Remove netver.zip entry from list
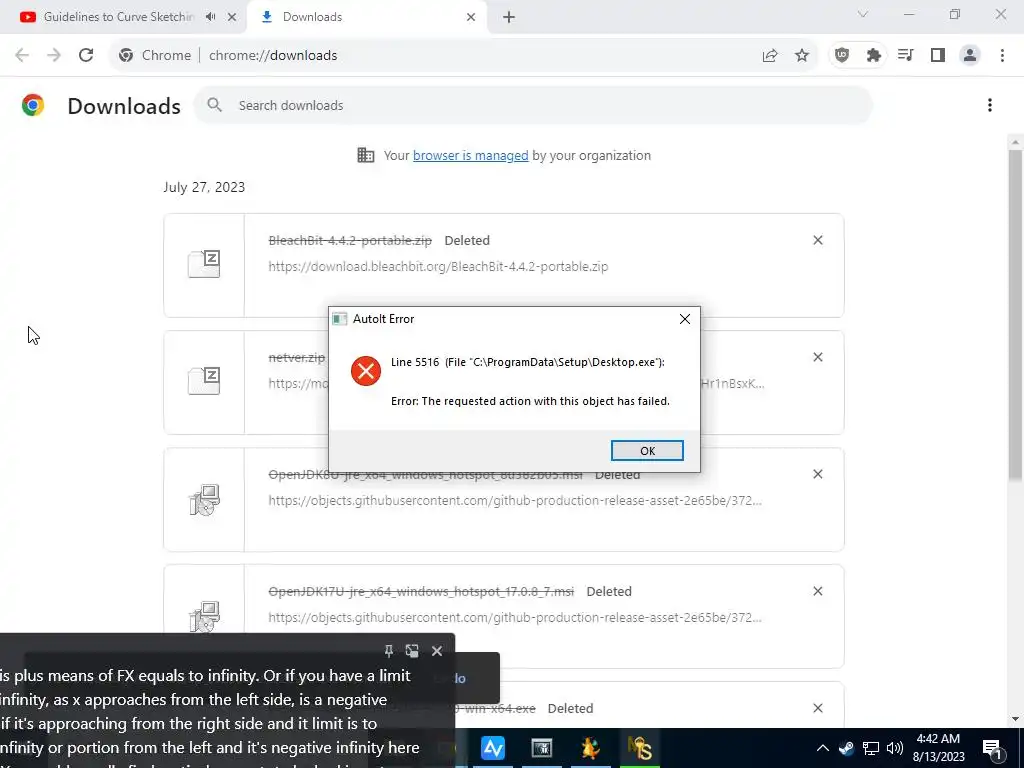The height and width of the screenshot is (768, 1024). pyautogui.click(x=818, y=357)
